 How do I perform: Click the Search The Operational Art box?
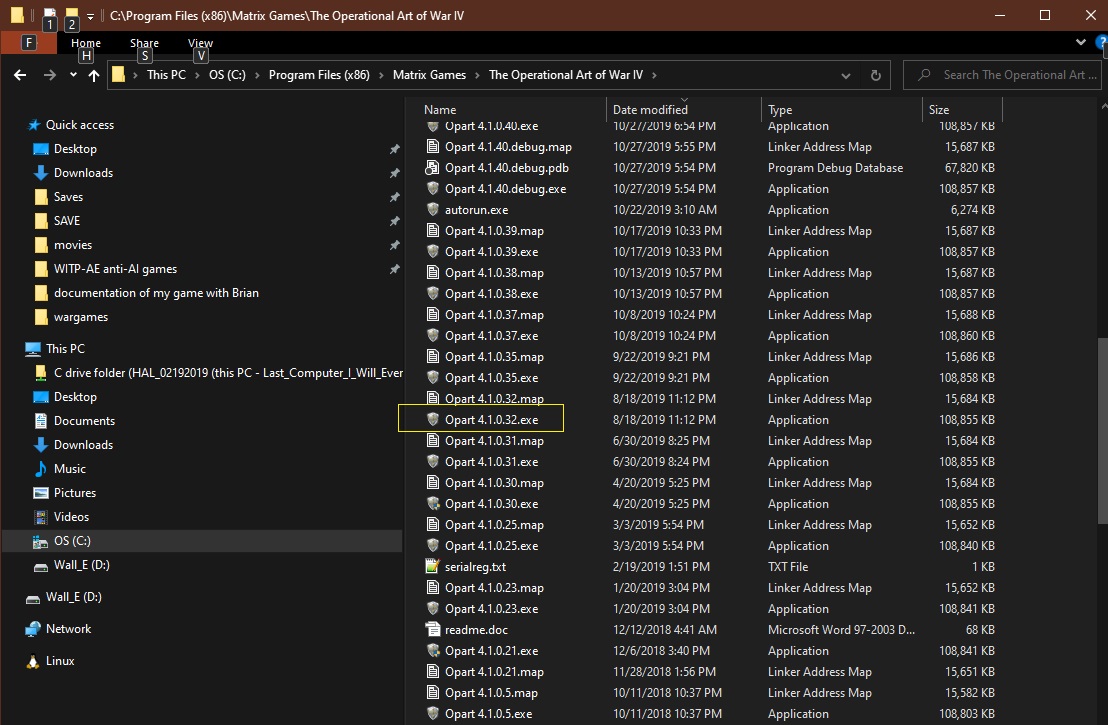[1001, 75]
